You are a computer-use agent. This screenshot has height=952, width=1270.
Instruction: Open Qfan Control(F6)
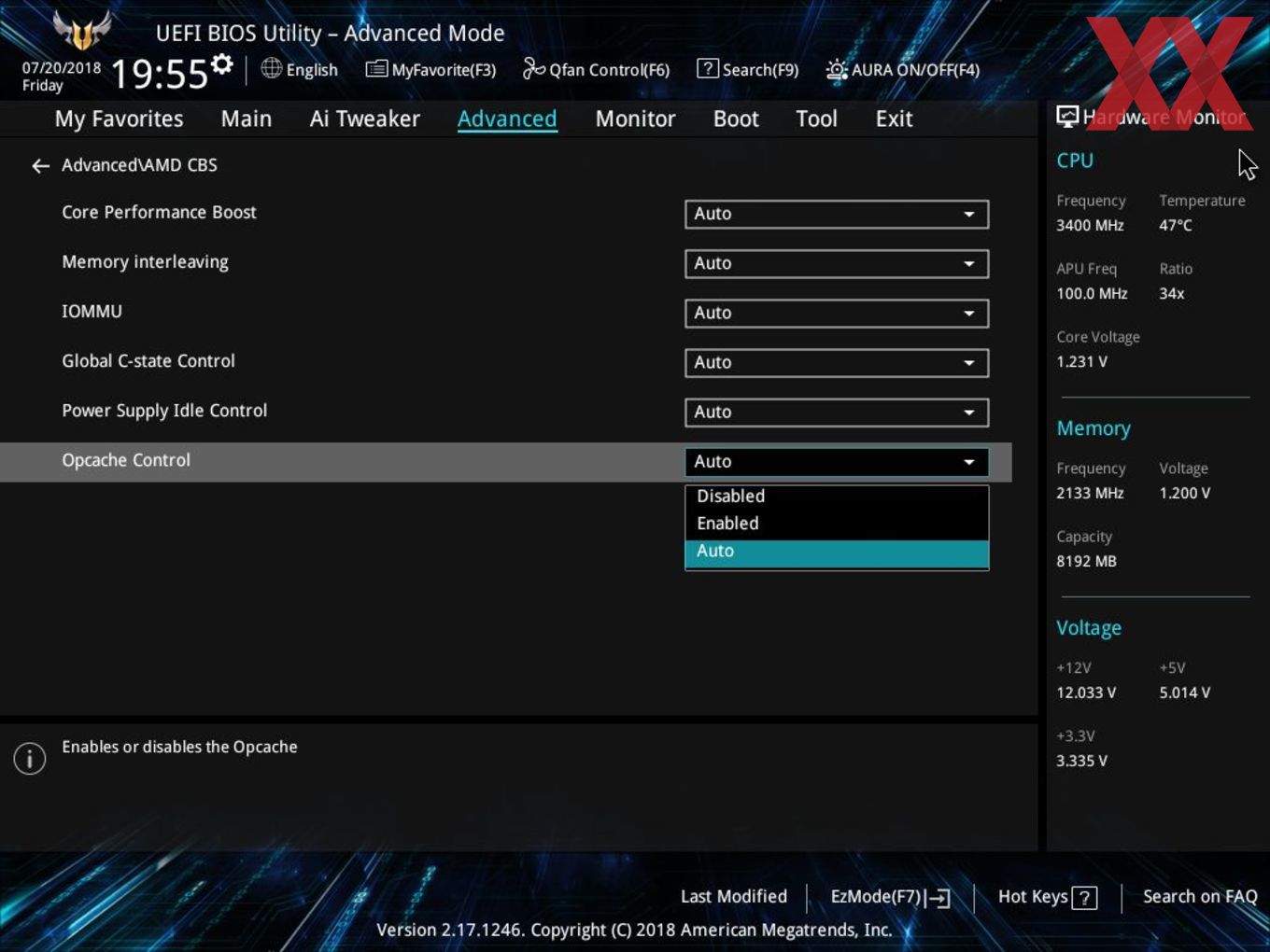(x=596, y=69)
